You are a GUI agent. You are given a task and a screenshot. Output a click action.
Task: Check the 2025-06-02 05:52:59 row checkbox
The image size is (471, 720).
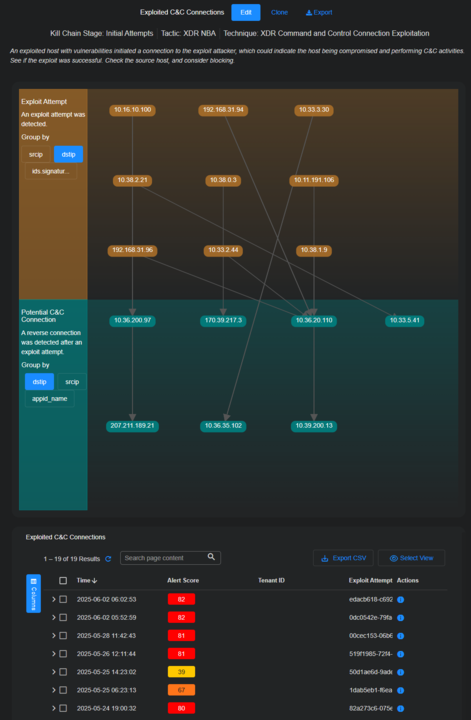pyautogui.click(x=63, y=618)
